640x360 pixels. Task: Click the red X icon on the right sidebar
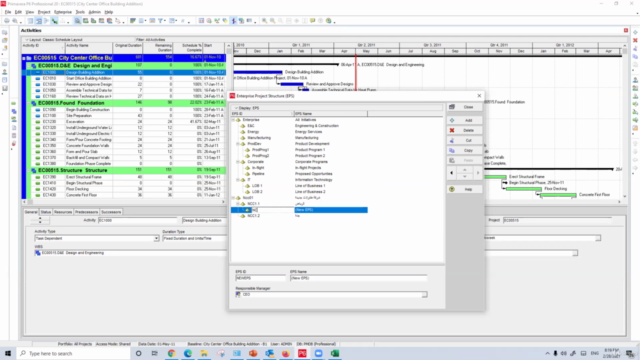coord(635,40)
